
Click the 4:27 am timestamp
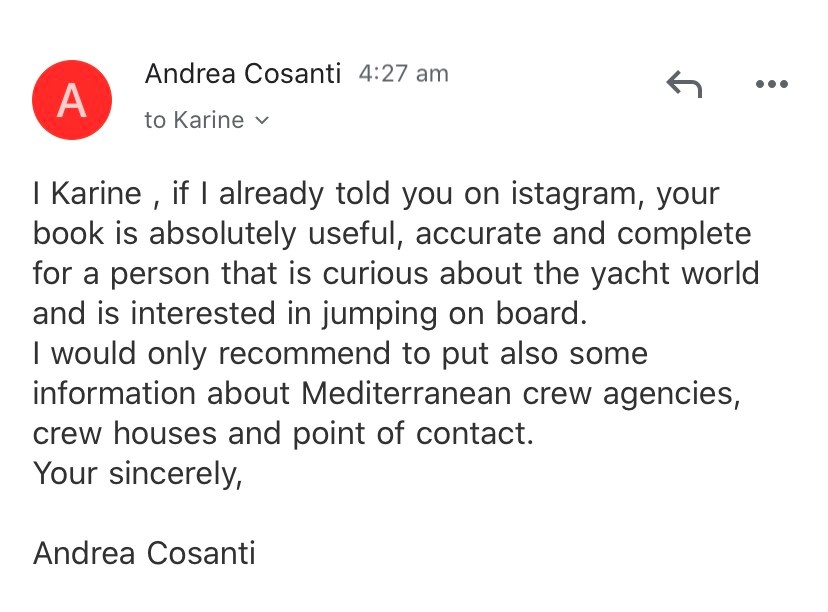tap(403, 74)
